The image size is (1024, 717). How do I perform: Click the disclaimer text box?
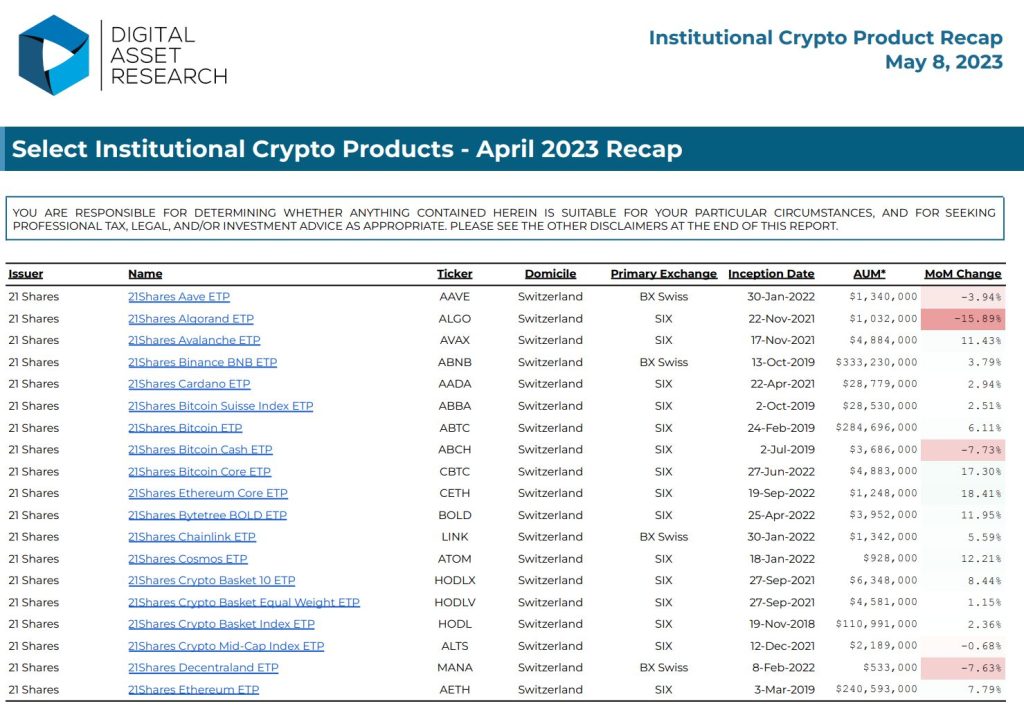[x=505, y=219]
